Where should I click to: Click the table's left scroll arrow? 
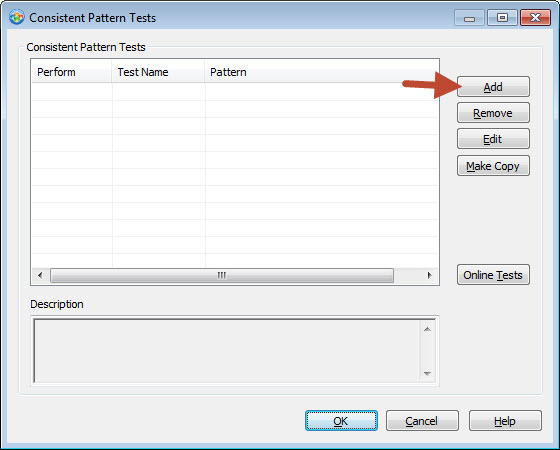40,275
